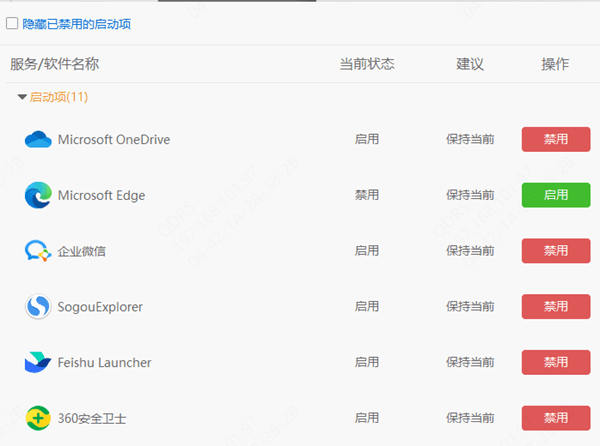Click the Microsoft OneDrive cloud icon
This screenshot has height=446, width=600.
click(x=38, y=140)
